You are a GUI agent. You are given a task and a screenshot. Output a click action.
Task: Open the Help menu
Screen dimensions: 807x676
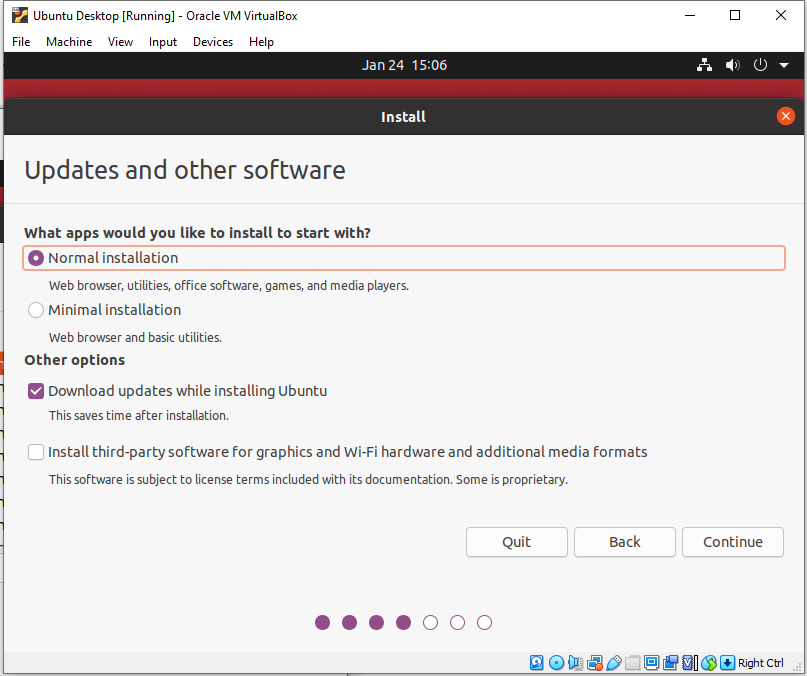click(x=261, y=42)
